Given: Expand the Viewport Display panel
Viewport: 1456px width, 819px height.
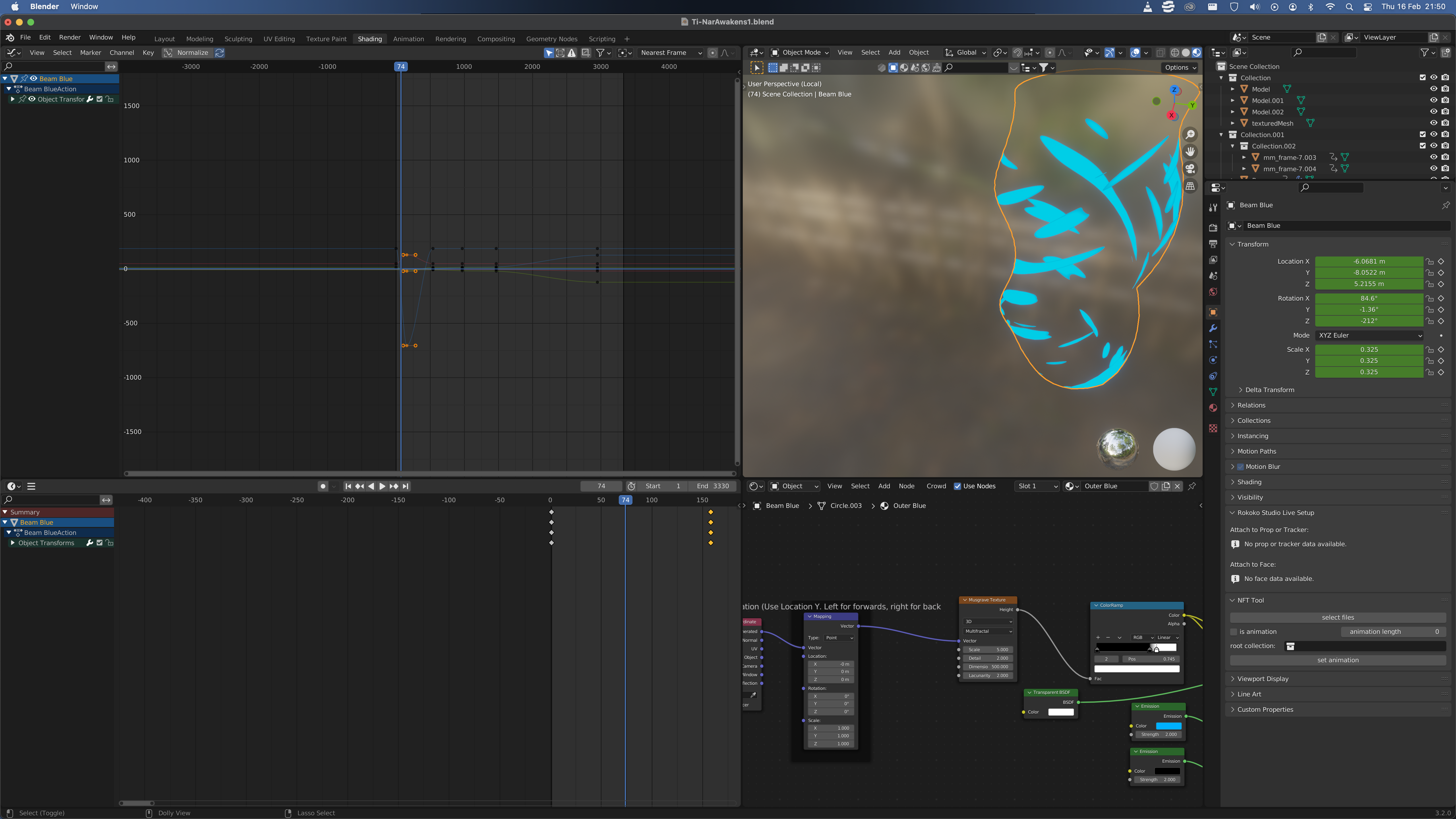Looking at the screenshot, I should pyautogui.click(x=1262, y=679).
